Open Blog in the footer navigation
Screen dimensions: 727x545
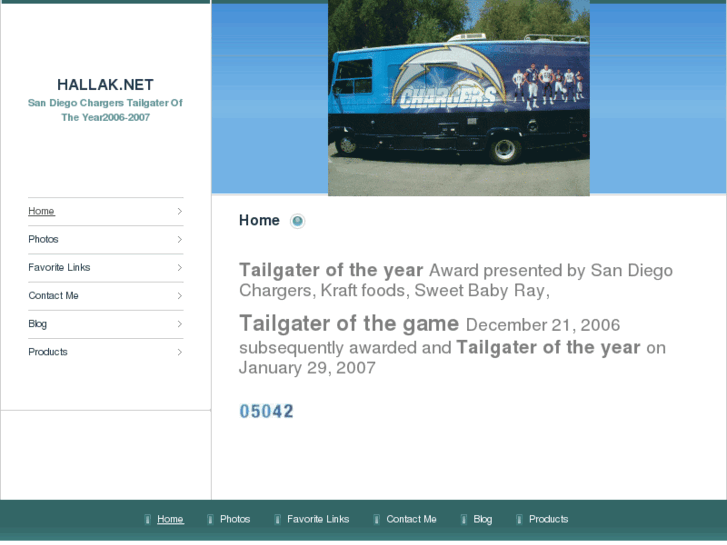tap(483, 519)
